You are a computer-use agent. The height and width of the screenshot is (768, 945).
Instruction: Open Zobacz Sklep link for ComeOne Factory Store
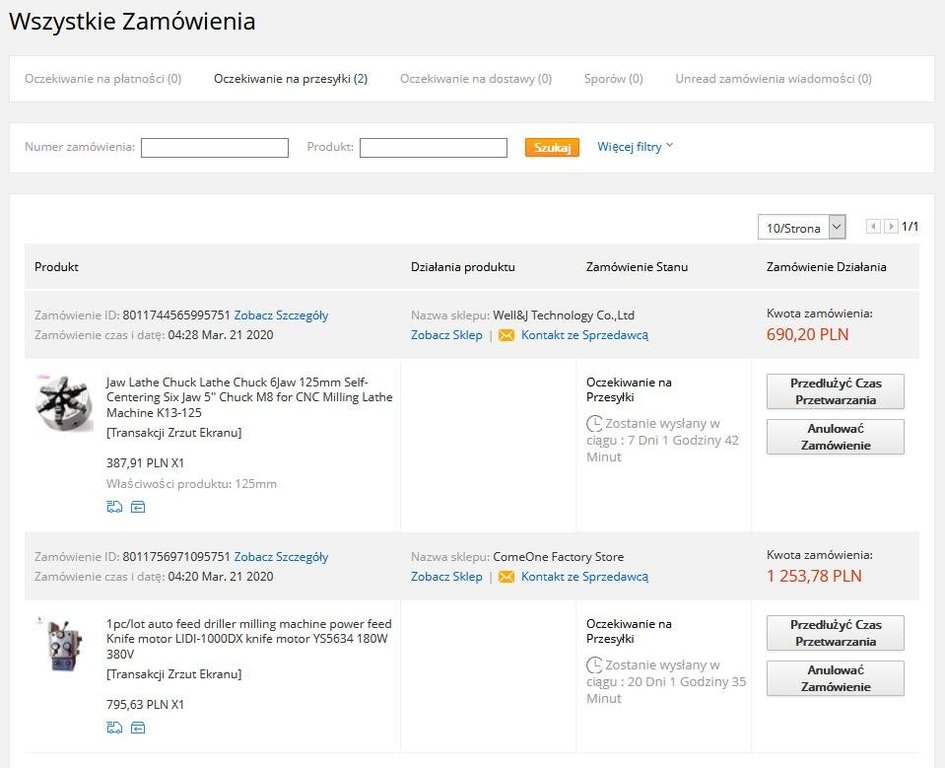coord(446,577)
